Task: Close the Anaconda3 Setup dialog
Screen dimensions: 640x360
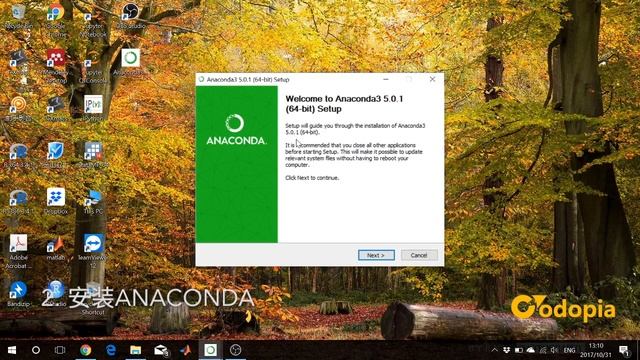Action: (x=432, y=79)
